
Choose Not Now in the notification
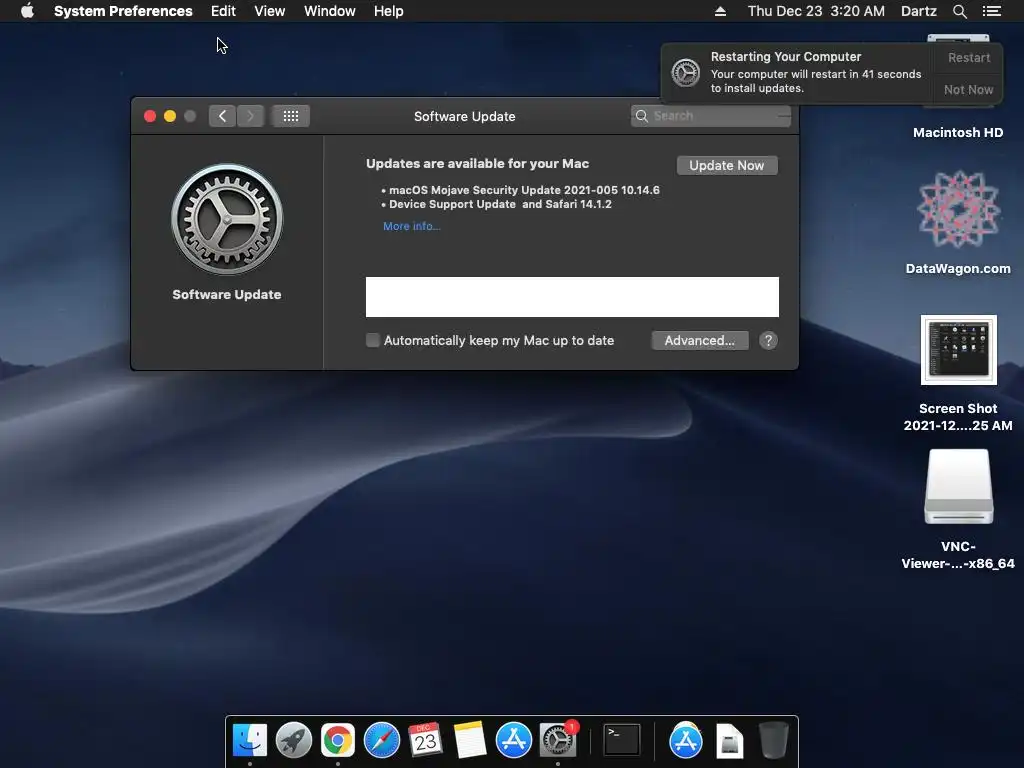[x=968, y=89]
